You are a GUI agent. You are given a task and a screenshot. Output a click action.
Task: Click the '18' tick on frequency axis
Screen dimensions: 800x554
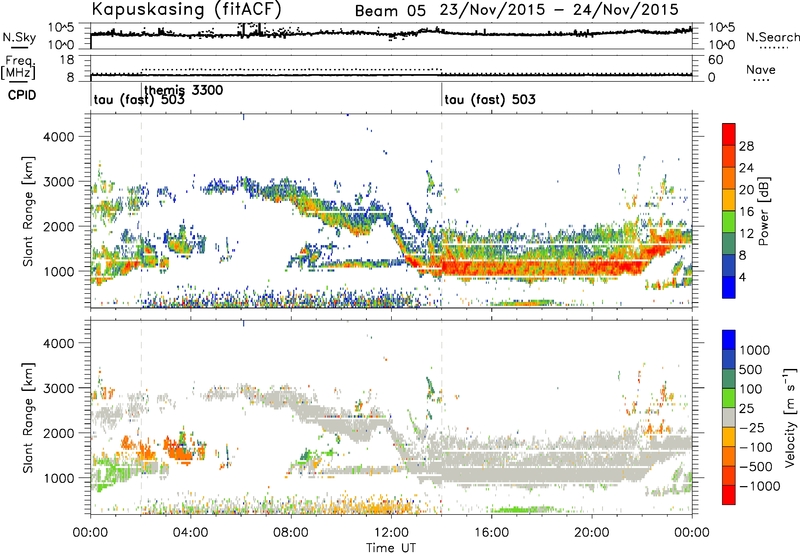tap(66, 60)
